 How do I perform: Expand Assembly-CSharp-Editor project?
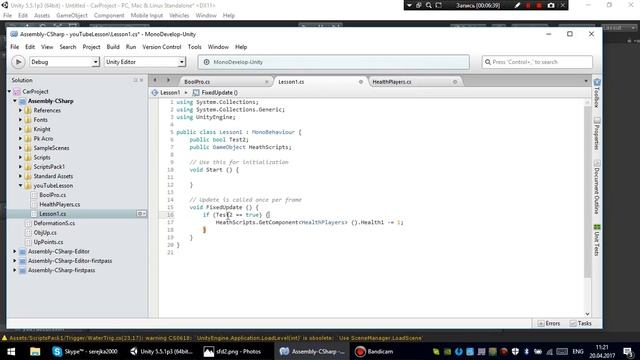tap(15, 251)
